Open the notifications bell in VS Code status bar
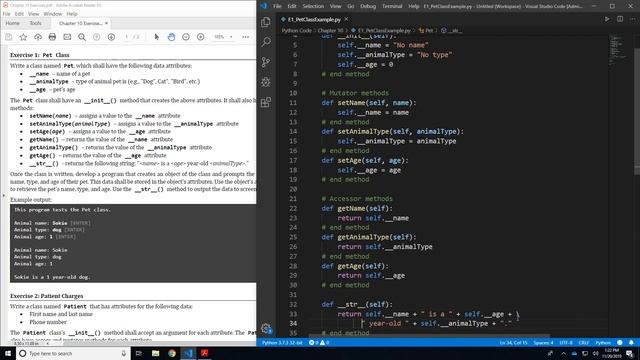Viewport: 640px width, 360px height. [x=631, y=342]
